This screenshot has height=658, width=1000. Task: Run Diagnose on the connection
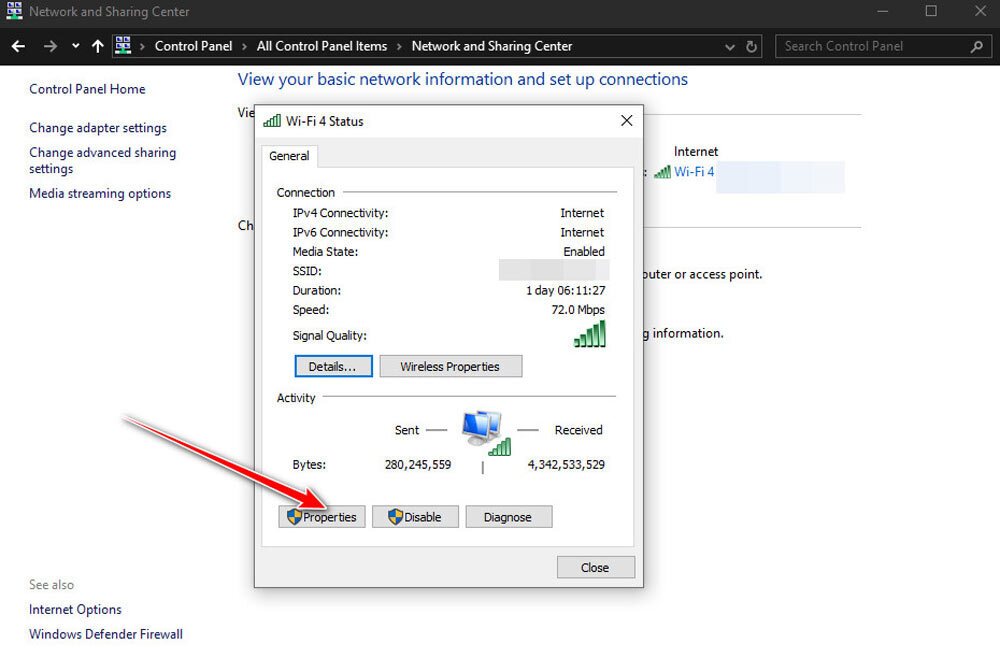(508, 517)
